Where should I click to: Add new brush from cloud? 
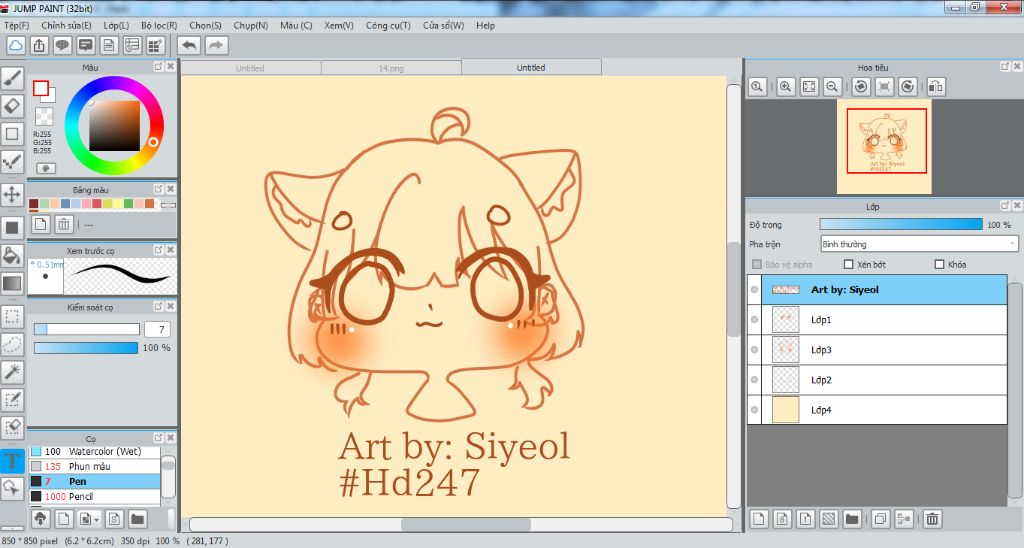(x=40, y=519)
